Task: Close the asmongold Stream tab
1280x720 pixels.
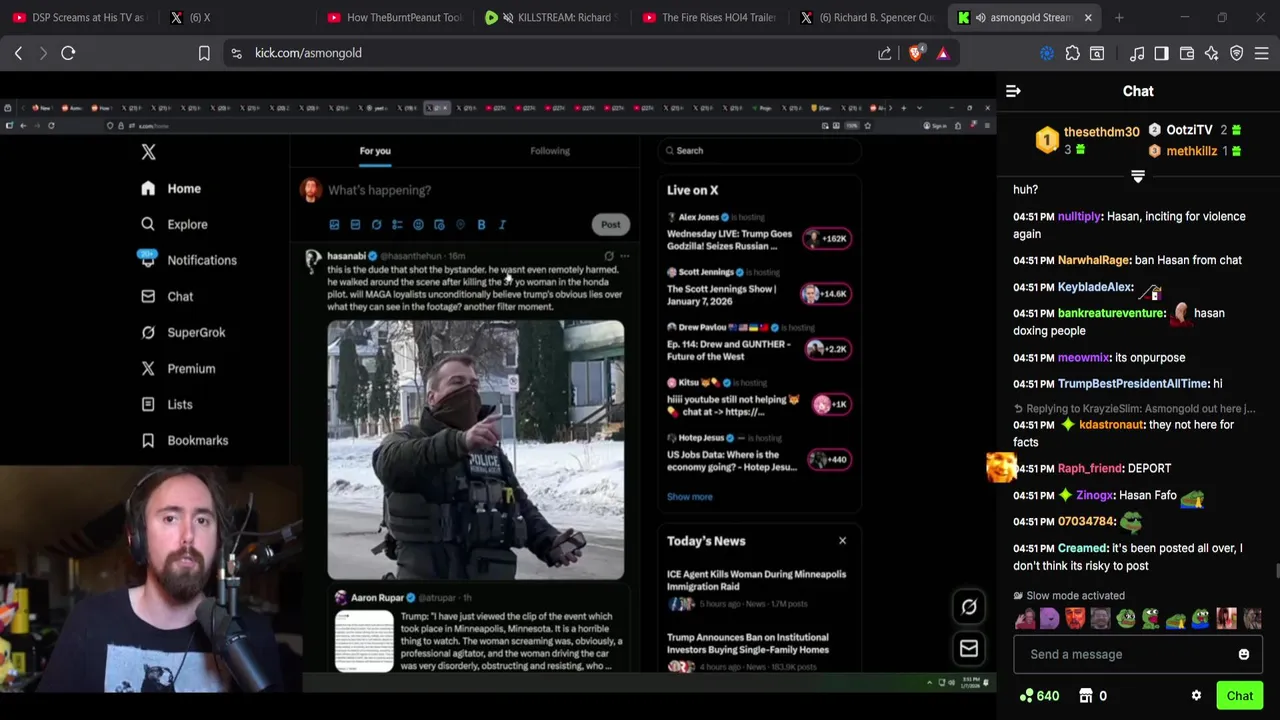Action: coord(1088,17)
